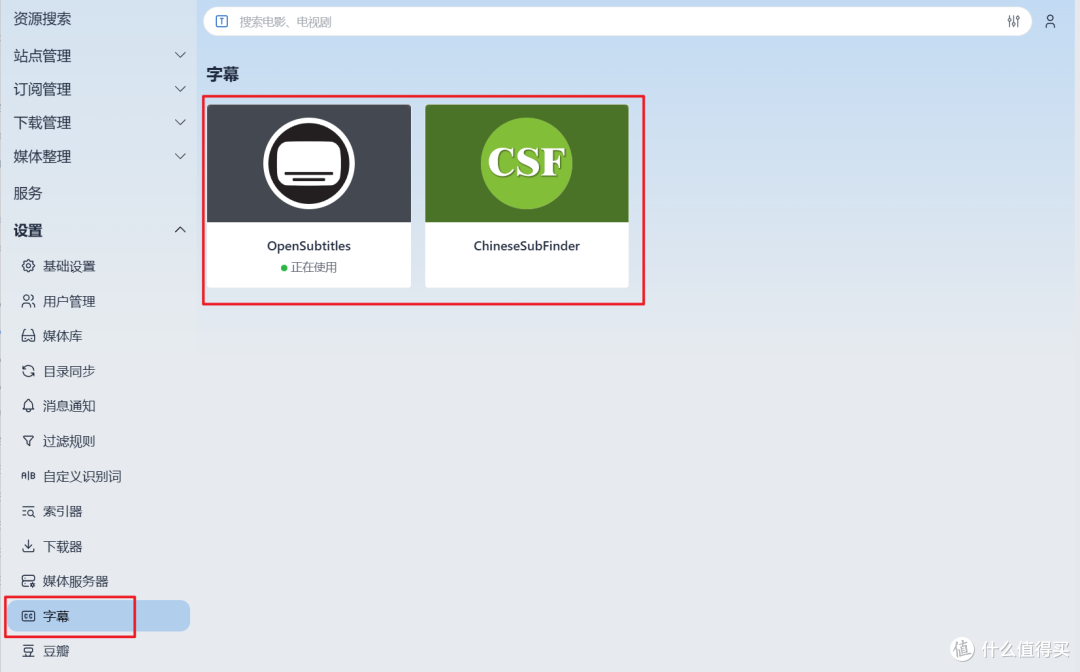This screenshot has width=1080, height=672.
Task: Click the OpenSubtitles logo image
Action: pos(309,163)
